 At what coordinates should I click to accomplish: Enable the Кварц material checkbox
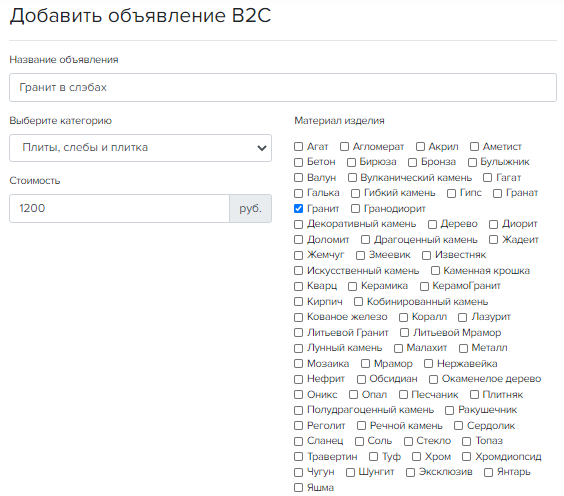[x=298, y=286]
